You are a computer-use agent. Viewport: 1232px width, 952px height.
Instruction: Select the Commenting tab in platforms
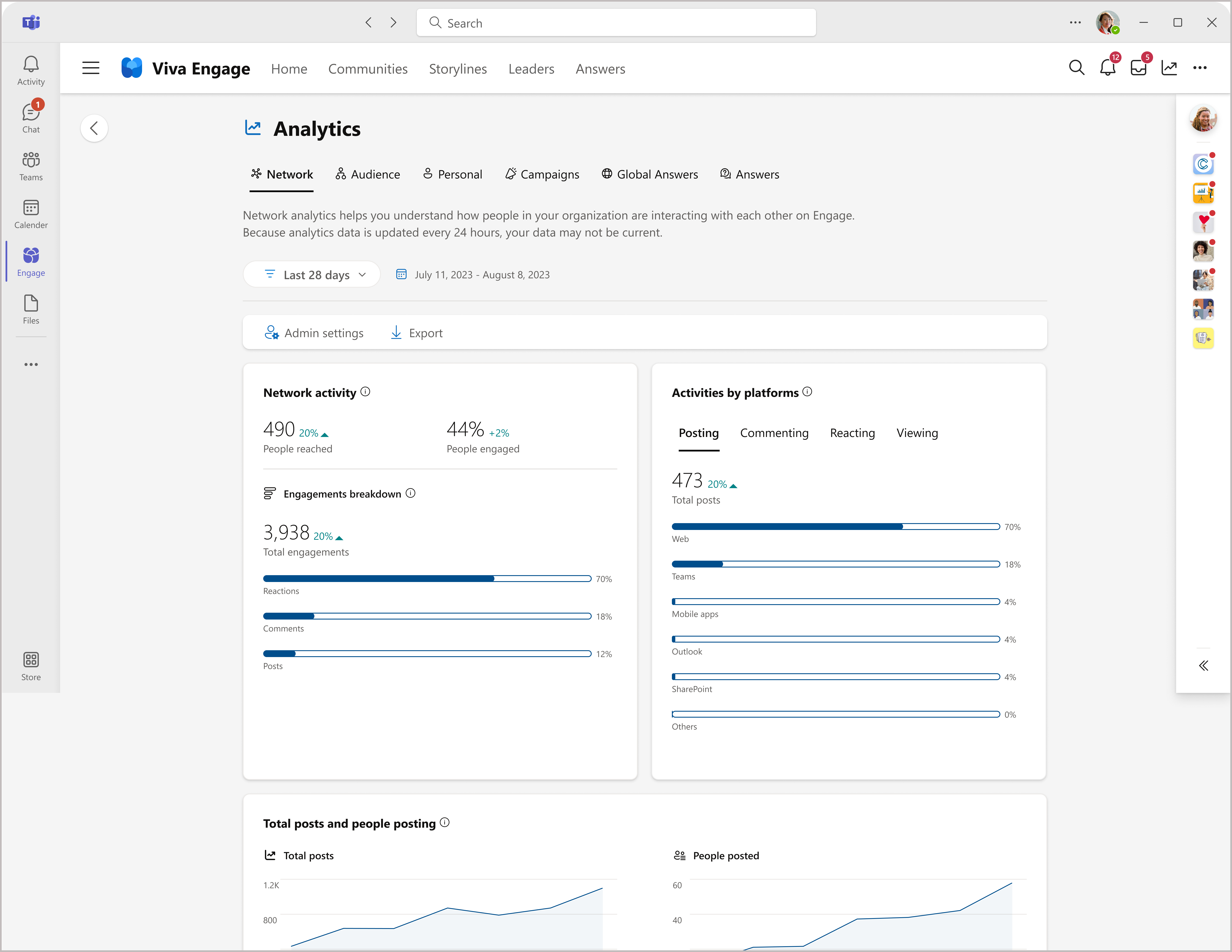pyautogui.click(x=775, y=432)
